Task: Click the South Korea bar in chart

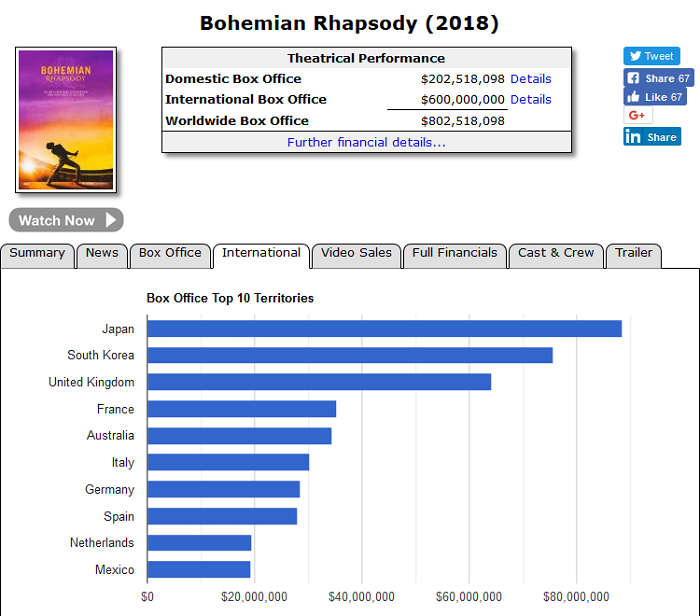Action: pyautogui.click(x=350, y=355)
